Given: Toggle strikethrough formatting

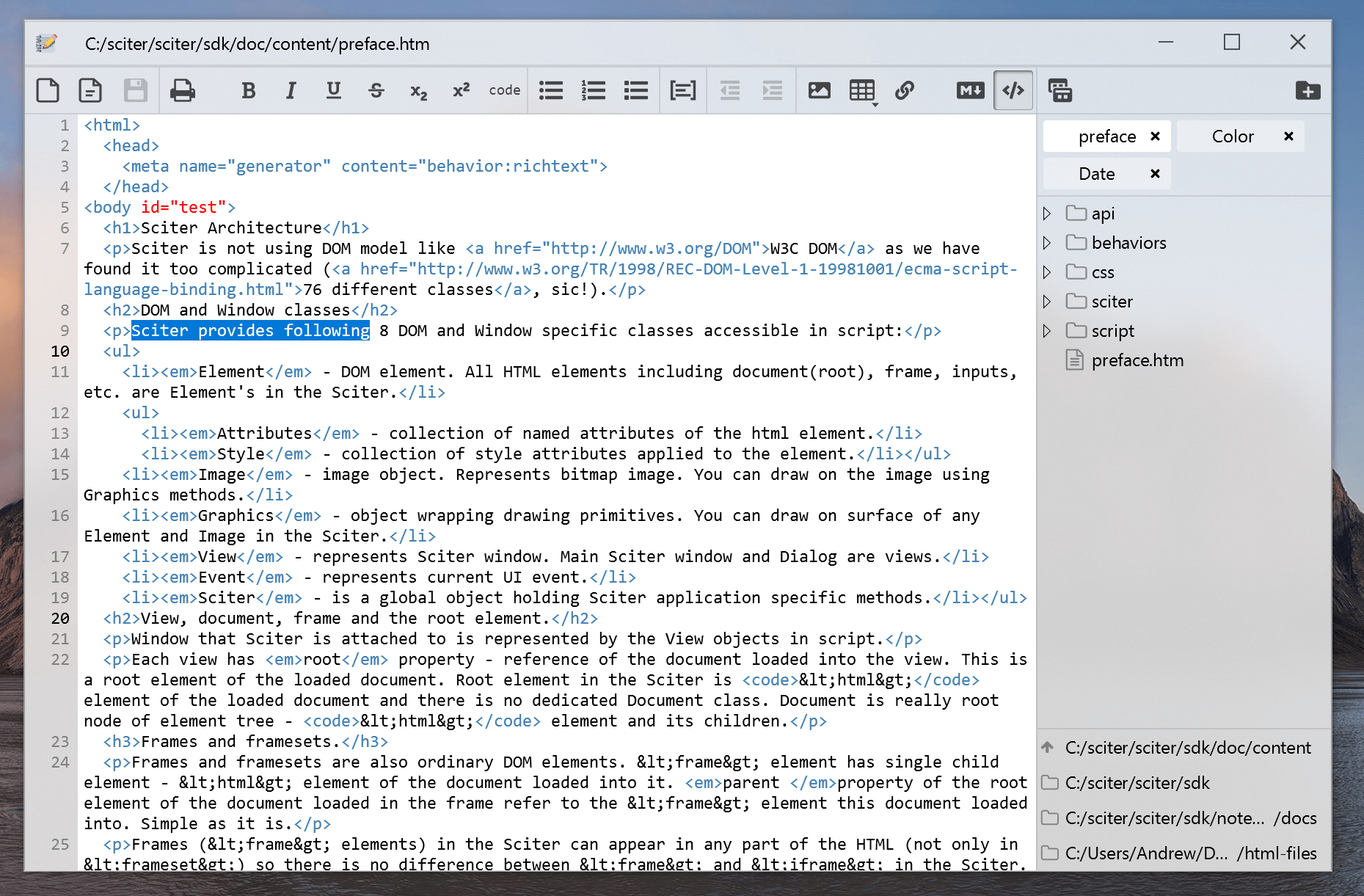Looking at the screenshot, I should pos(376,90).
